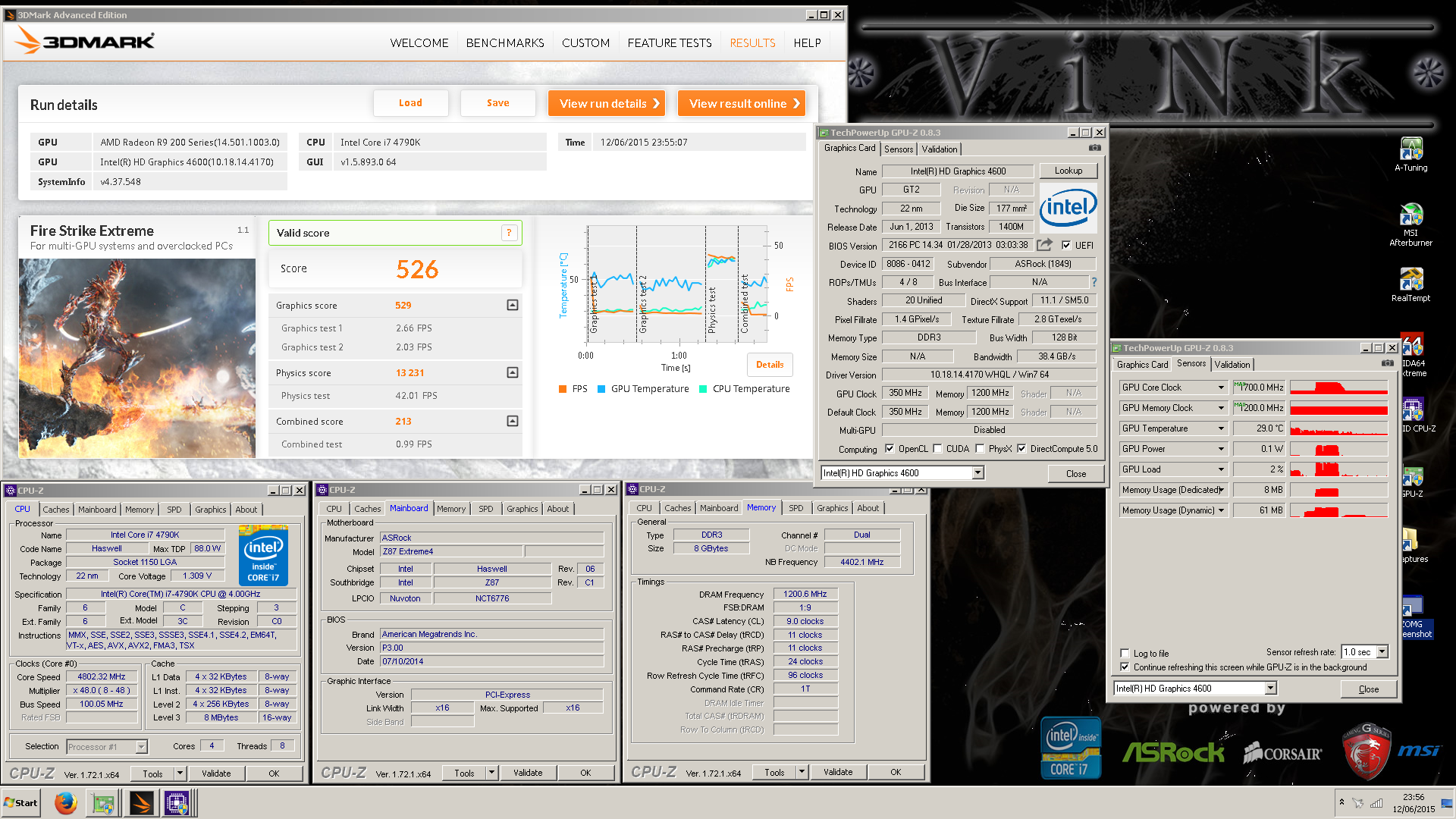Image resolution: width=1456 pixels, height=819 pixels.
Task: Open the GPU Memory Clock sensor dropdown
Action: tap(1221, 408)
